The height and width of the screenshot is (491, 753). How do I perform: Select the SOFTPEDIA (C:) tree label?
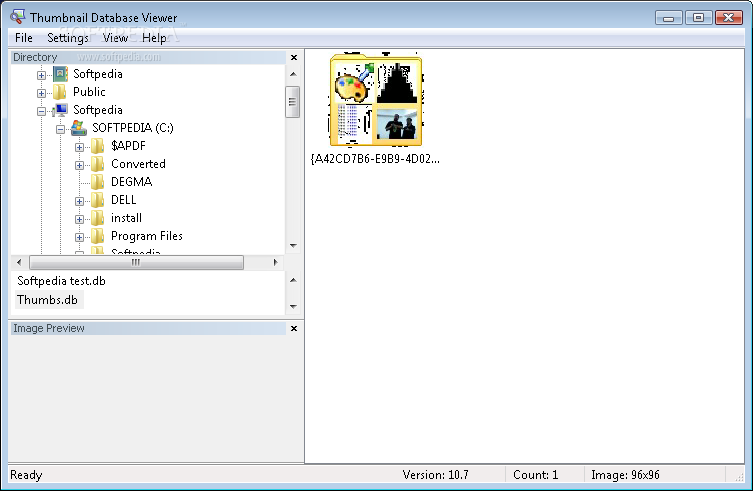133,128
